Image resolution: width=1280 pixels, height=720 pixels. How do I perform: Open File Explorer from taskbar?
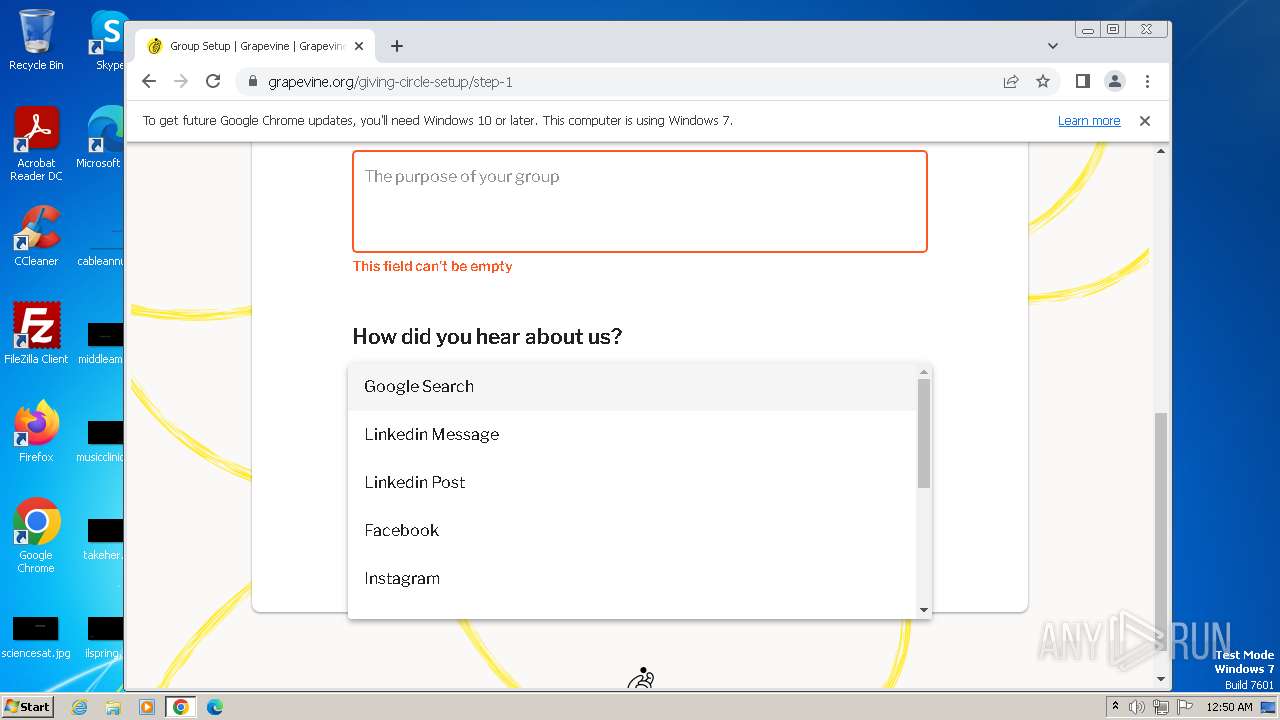[x=113, y=707]
